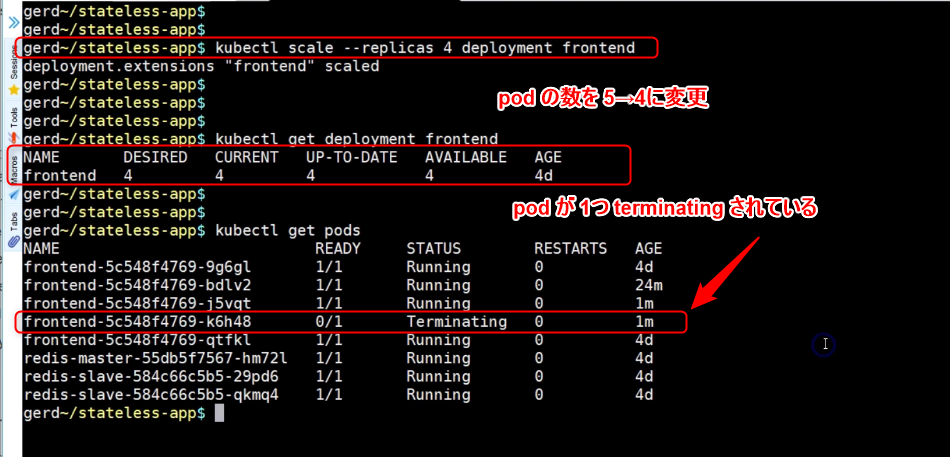The width and height of the screenshot is (950, 457).
Task: Click the 4d age in the deployment row
Action: coord(543,176)
